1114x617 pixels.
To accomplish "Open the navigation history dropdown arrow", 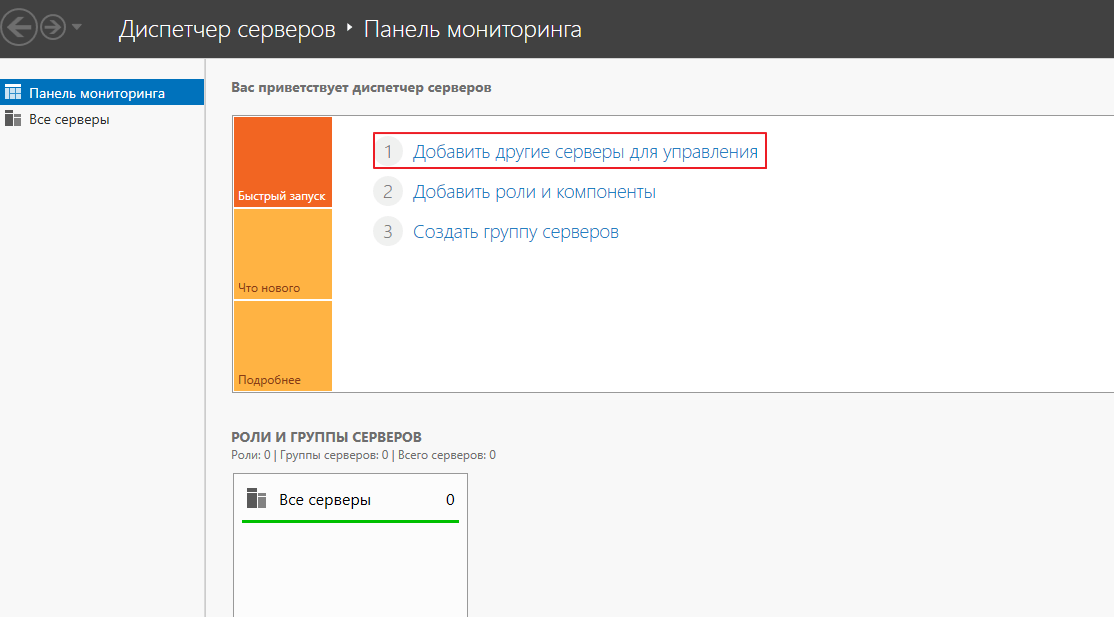I will [77, 29].
